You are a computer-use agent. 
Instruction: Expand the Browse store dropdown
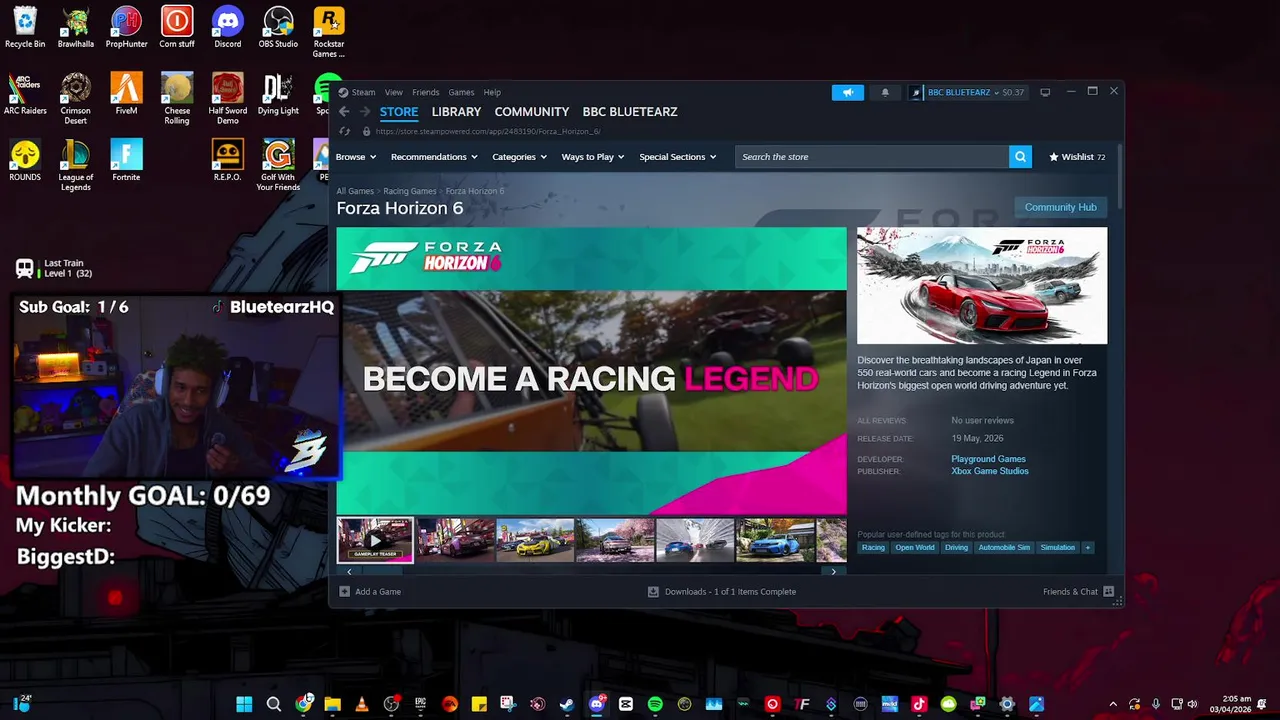click(x=356, y=157)
